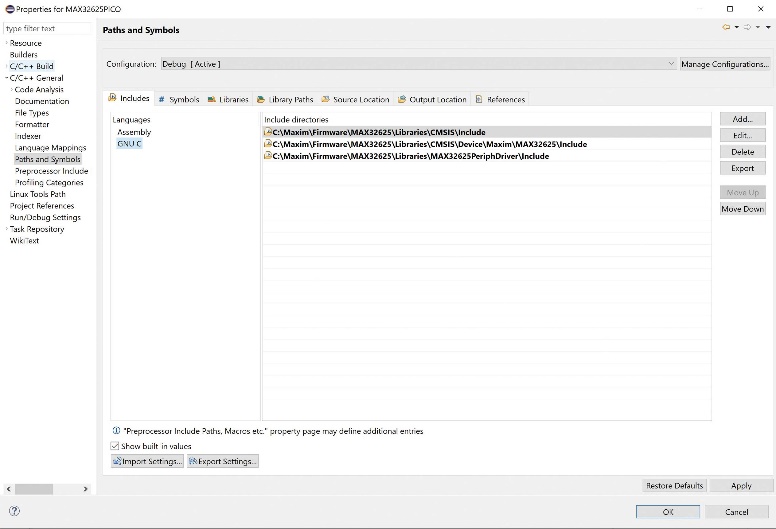Image resolution: width=776 pixels, height=529 pixels.
Task: Click the folder icon of CMSIS\Include entry
Action: (x=268, y=132)
